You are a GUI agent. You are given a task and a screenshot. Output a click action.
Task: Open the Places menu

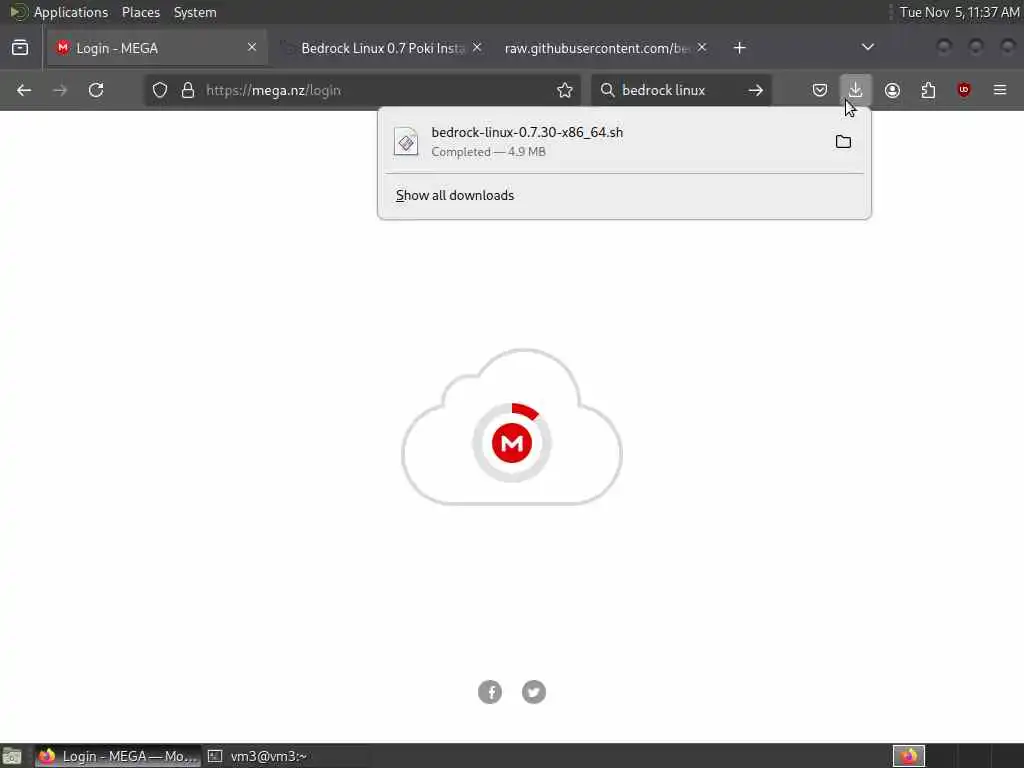[140, 12]
